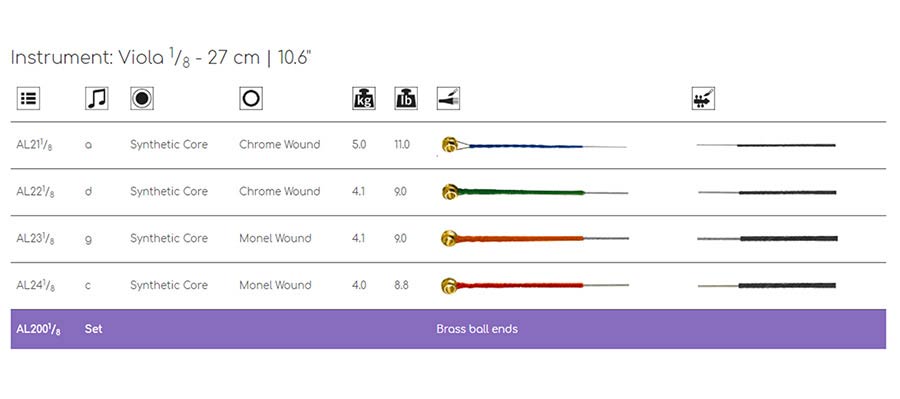Click the filled circle core material icon

(142, 98)
